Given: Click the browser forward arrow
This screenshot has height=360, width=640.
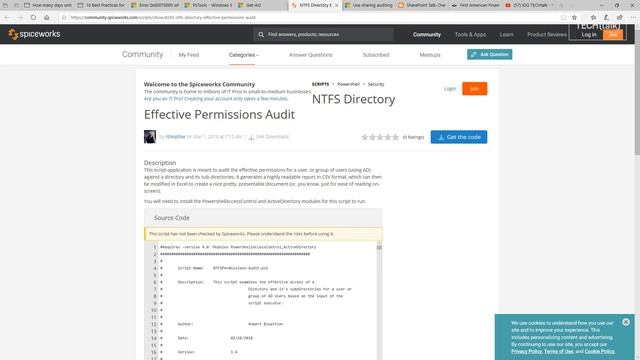Looking at the screenshot, I should click(x=20, y=18).
